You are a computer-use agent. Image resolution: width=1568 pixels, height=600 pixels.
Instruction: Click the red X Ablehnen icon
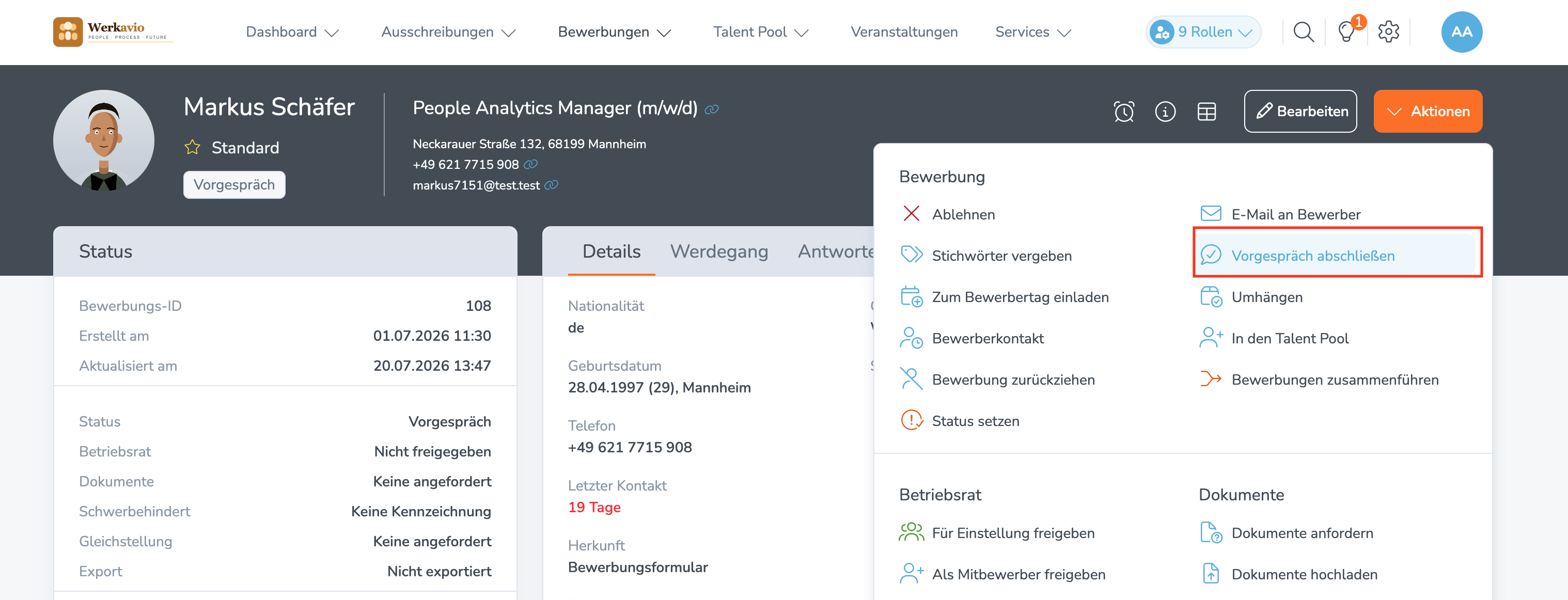[911, 214]
